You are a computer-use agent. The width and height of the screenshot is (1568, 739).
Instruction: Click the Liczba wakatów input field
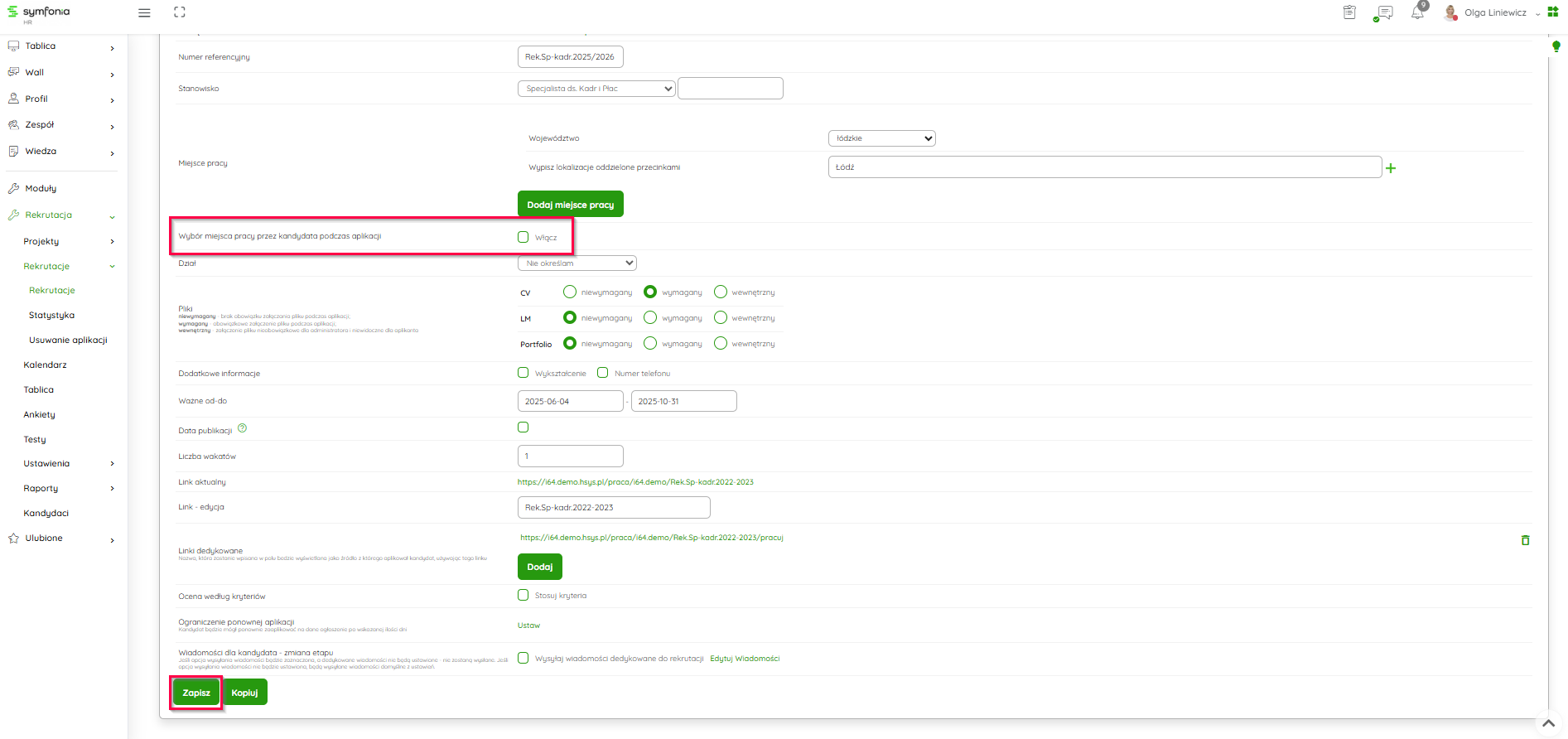point(570,456)
